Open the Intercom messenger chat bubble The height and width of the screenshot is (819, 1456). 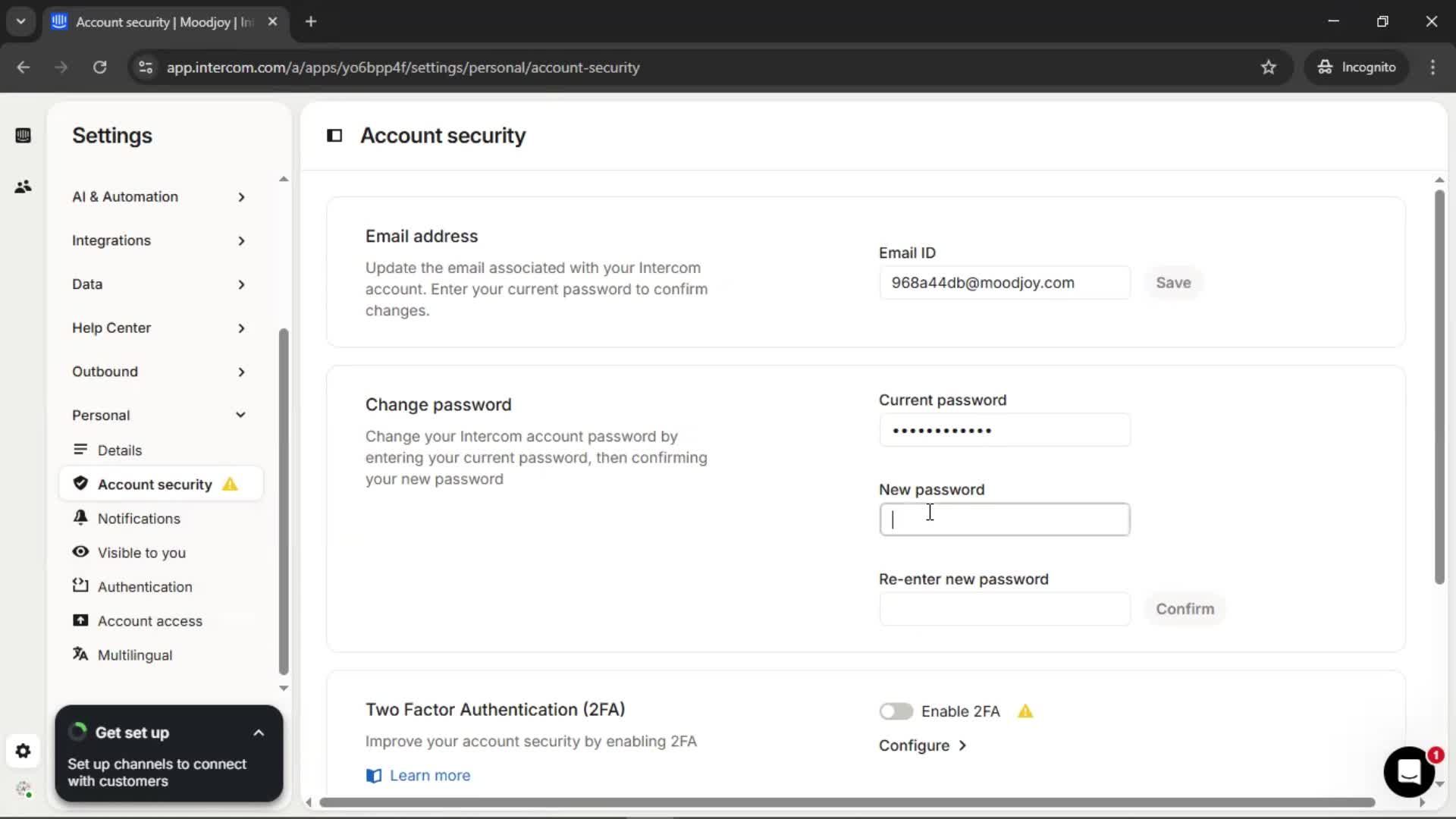1409,772
